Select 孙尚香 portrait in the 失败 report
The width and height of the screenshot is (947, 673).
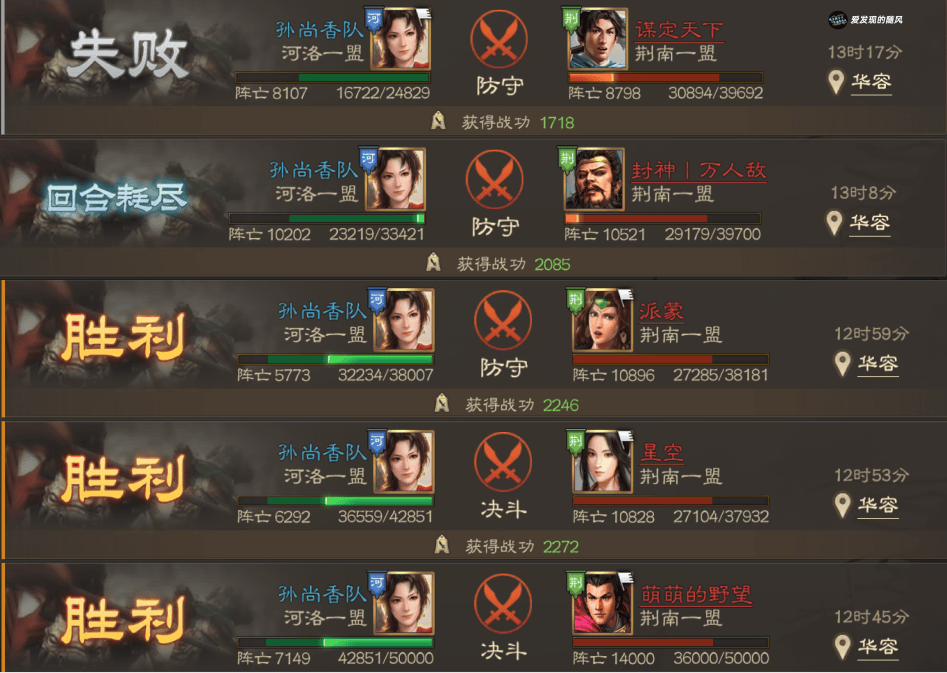click(x=400, y=39)
